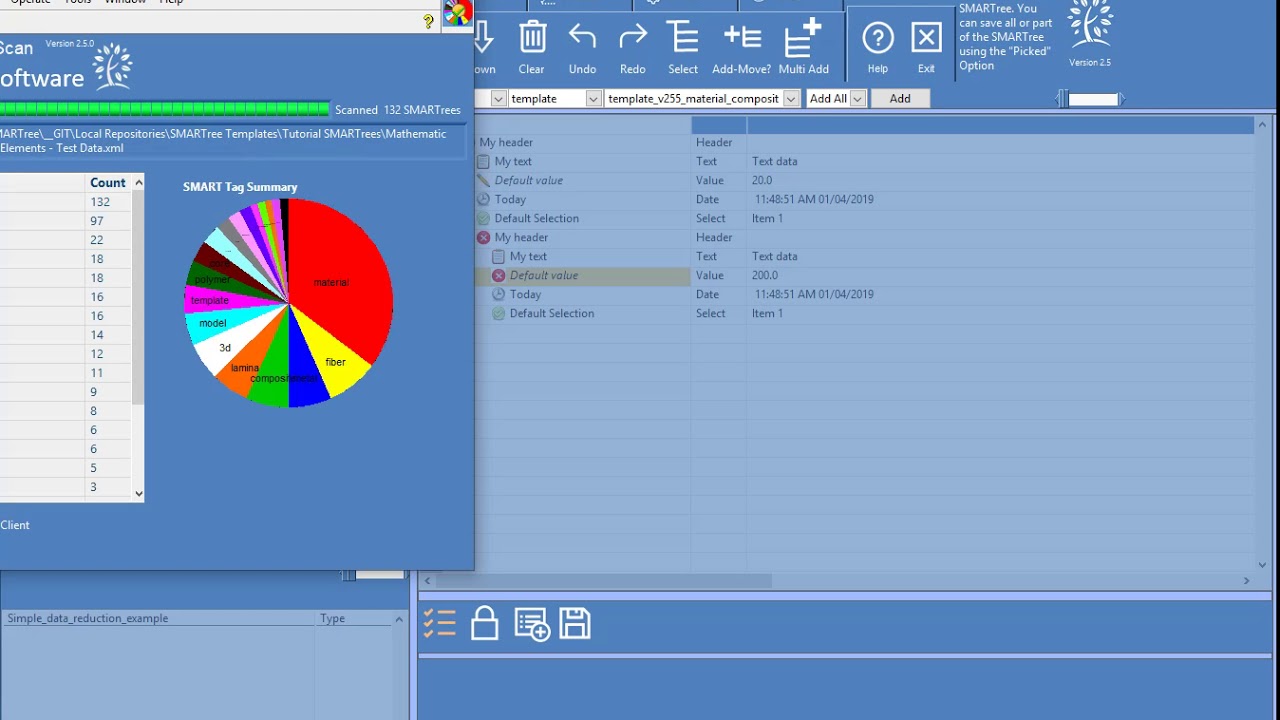The image size is (1280, 720).
Task: Open the cut-off dropdown left of 'template'
Action: point(497,98)
